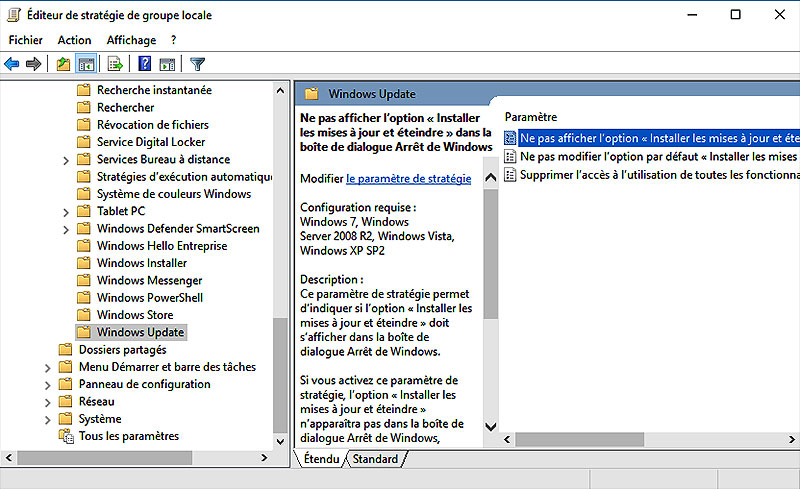Click the folder icon beside Recherche instantanée
The image size is (800, 489).
coord(83,90)
